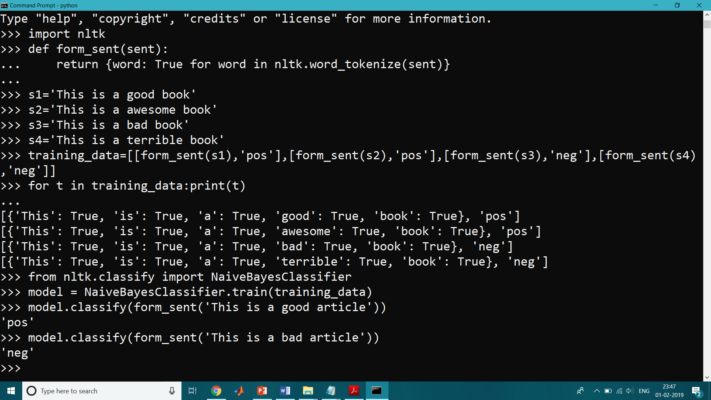Open the Action Center notifications

pyautogui.click(x=698, y=391)
